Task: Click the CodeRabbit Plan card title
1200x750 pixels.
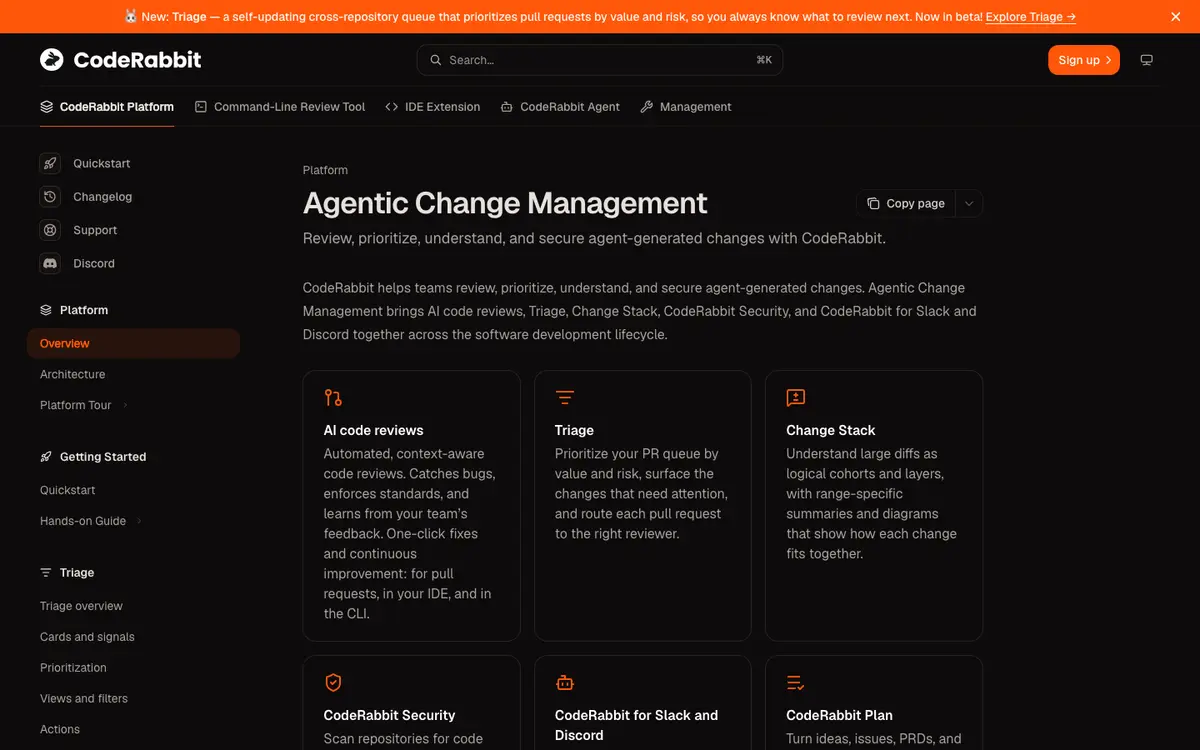Action: pyautogui.click(x=839, y=715)
